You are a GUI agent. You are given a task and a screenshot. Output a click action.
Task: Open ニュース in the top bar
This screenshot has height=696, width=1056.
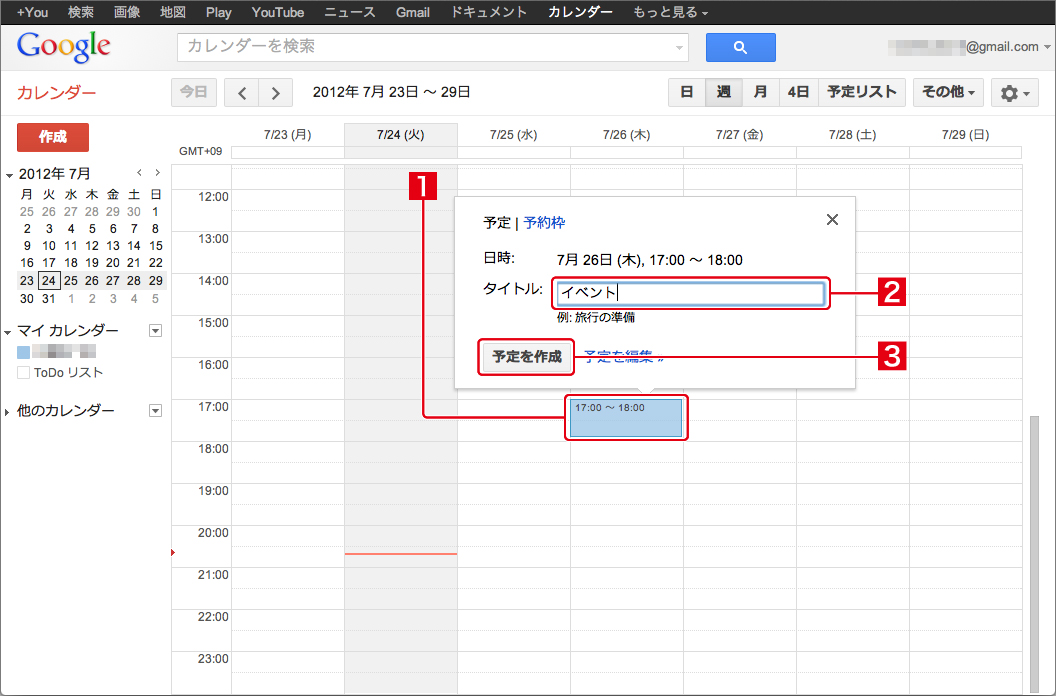pyautogui.click(x=350, y=12)
